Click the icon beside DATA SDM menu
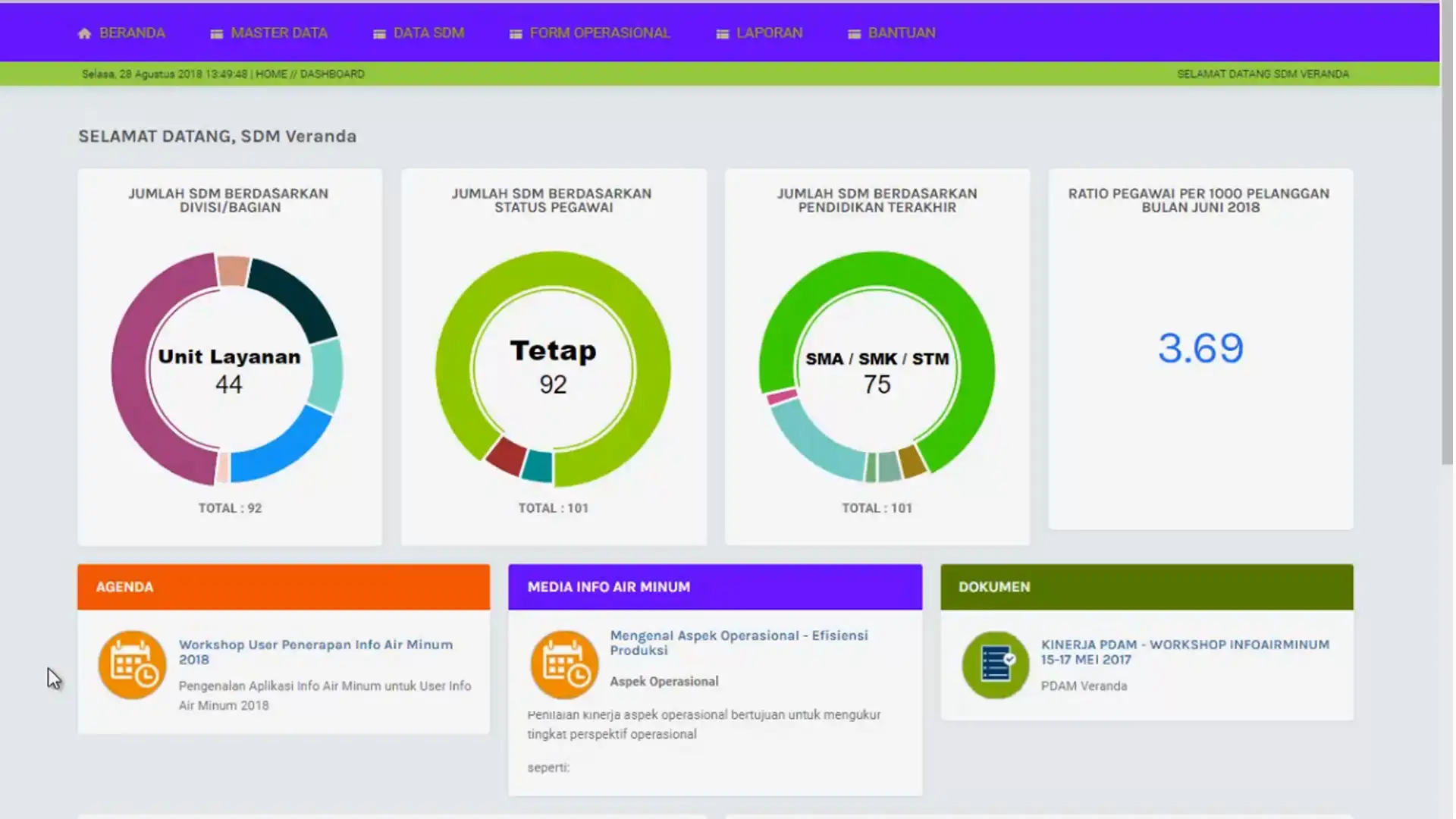 (379, 34)
